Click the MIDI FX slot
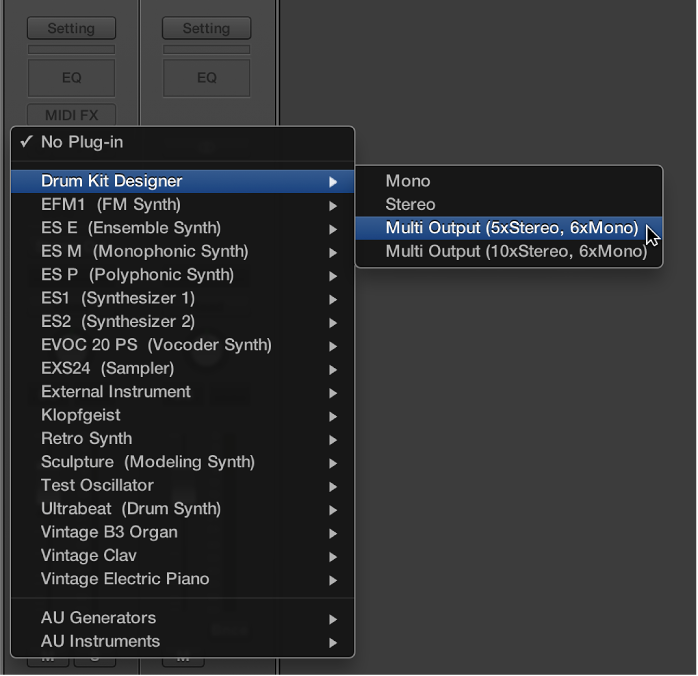 71,115
